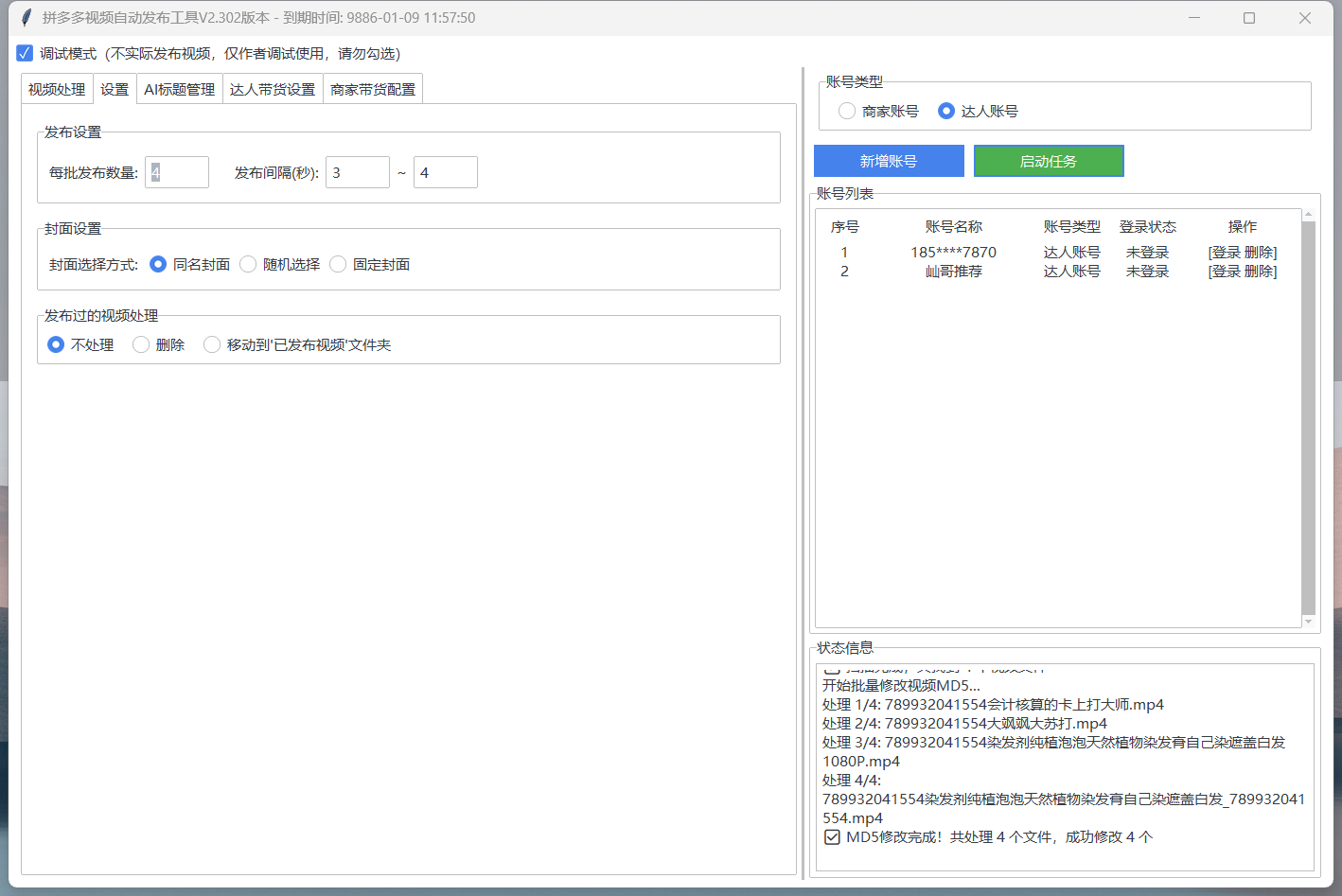Image resolution: width=1342 pixels, height=896 pixels.
Task: Click the minimum 发布间隔 field showing 3
Action: pos(358,172)
